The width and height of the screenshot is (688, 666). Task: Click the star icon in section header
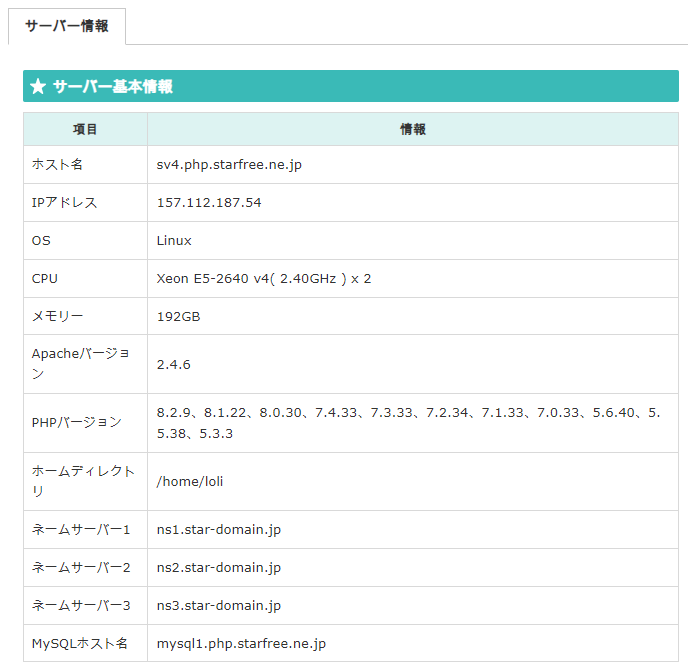click(38, 87)
